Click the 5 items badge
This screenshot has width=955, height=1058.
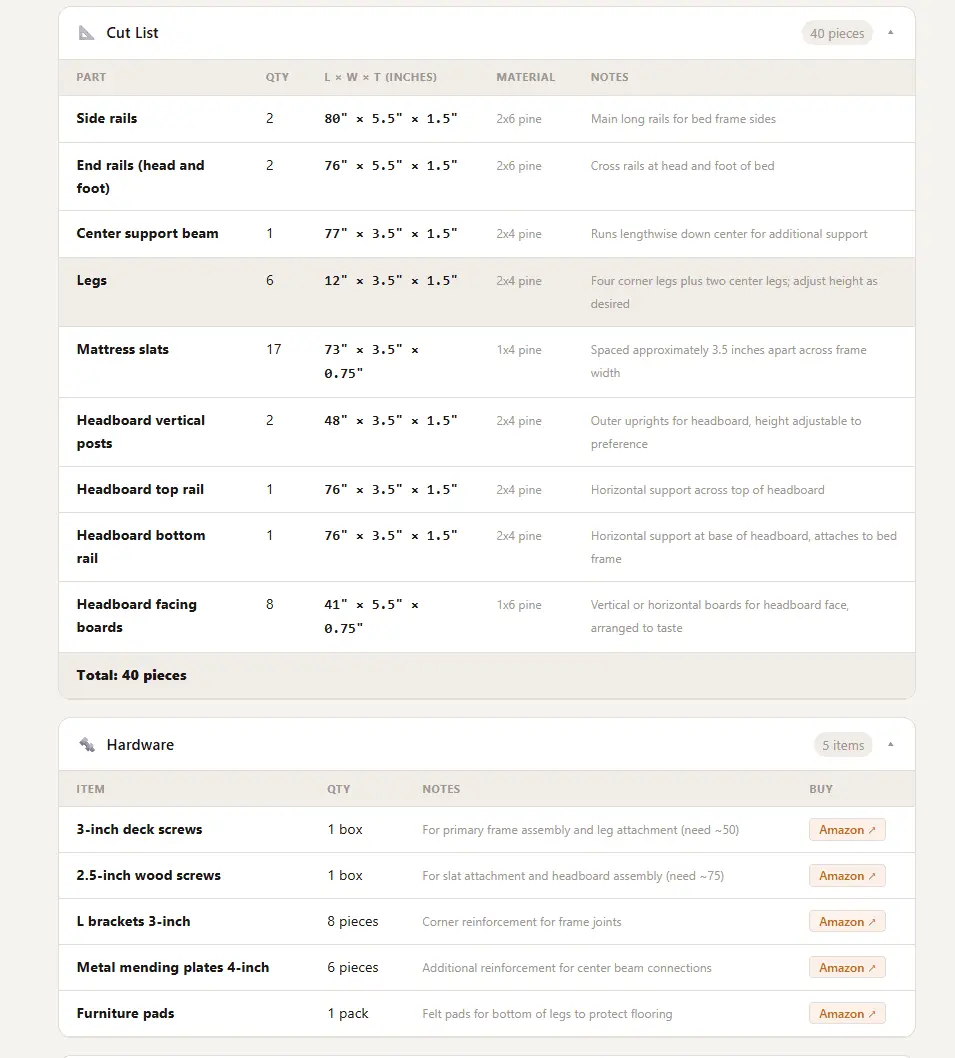point(843,745)
